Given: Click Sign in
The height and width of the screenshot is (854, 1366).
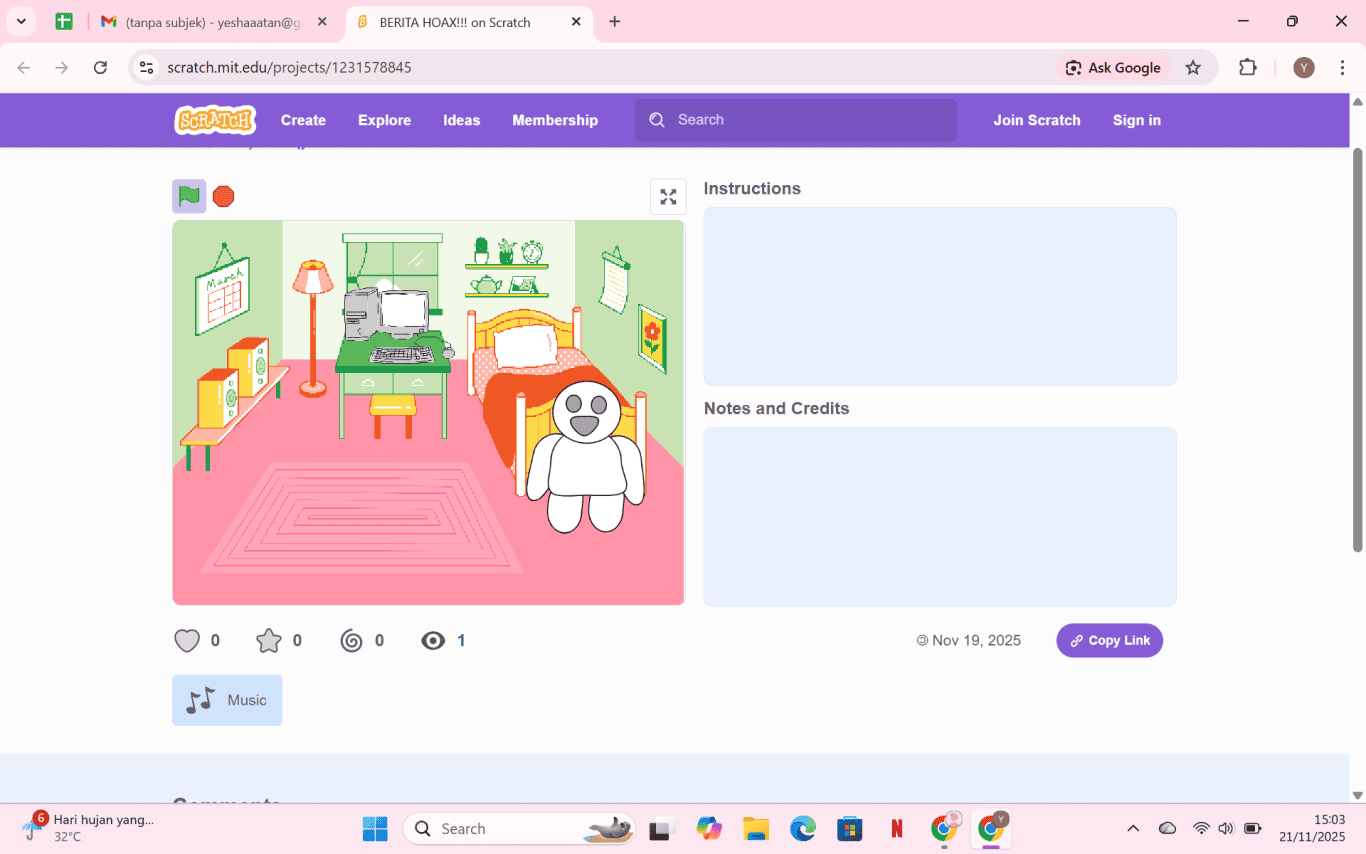Looking at the screenshot, I should point(1136,120).
